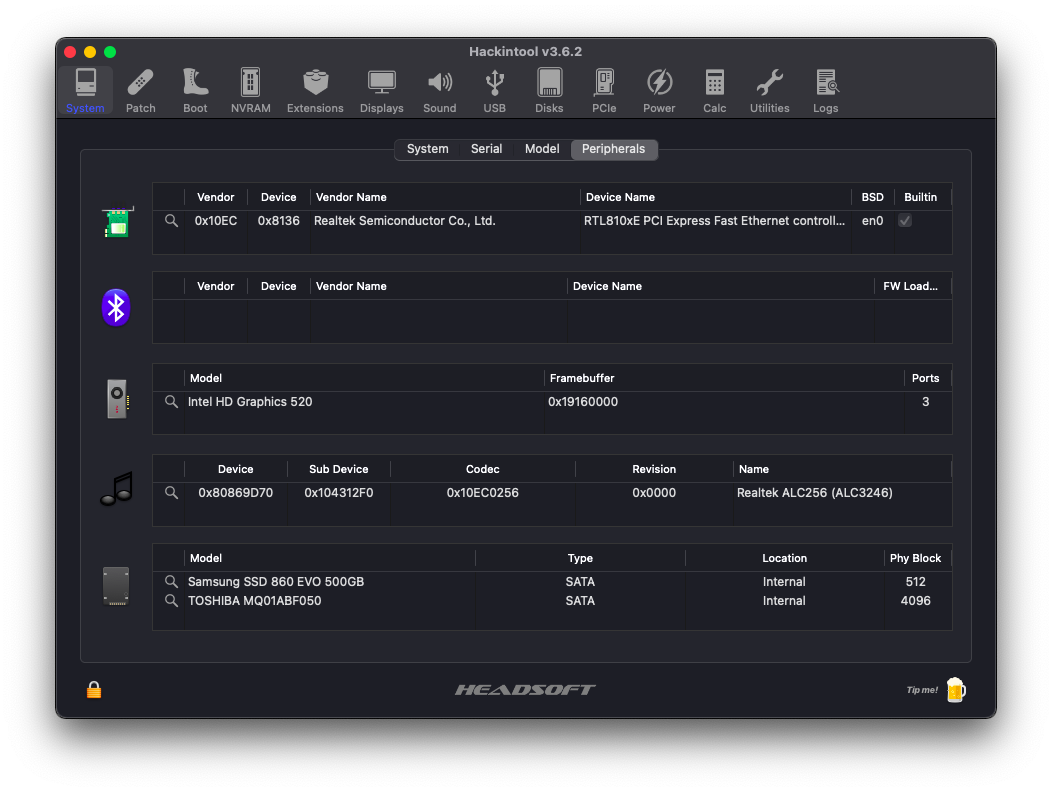Click the magnifier beside 0x80869D70 audio row
This screenshot has height=792, width=1052.
point(172,493)
